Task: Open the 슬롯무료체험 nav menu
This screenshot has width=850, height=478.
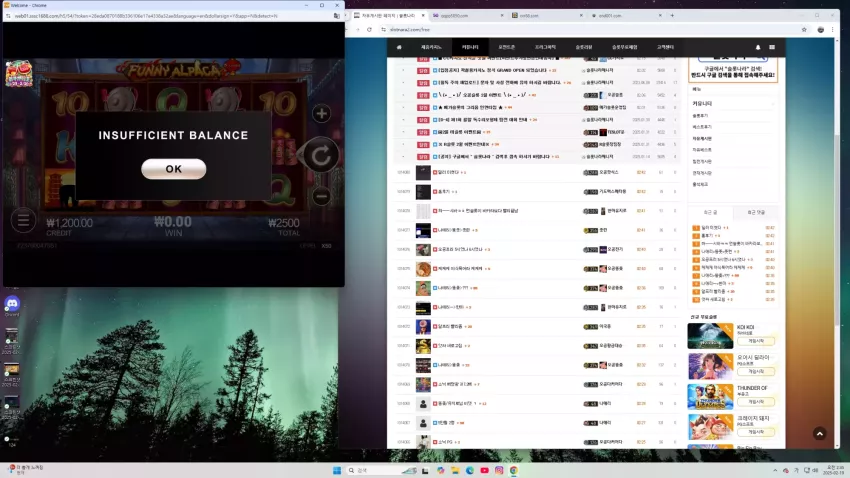Action: pos(624,47)
